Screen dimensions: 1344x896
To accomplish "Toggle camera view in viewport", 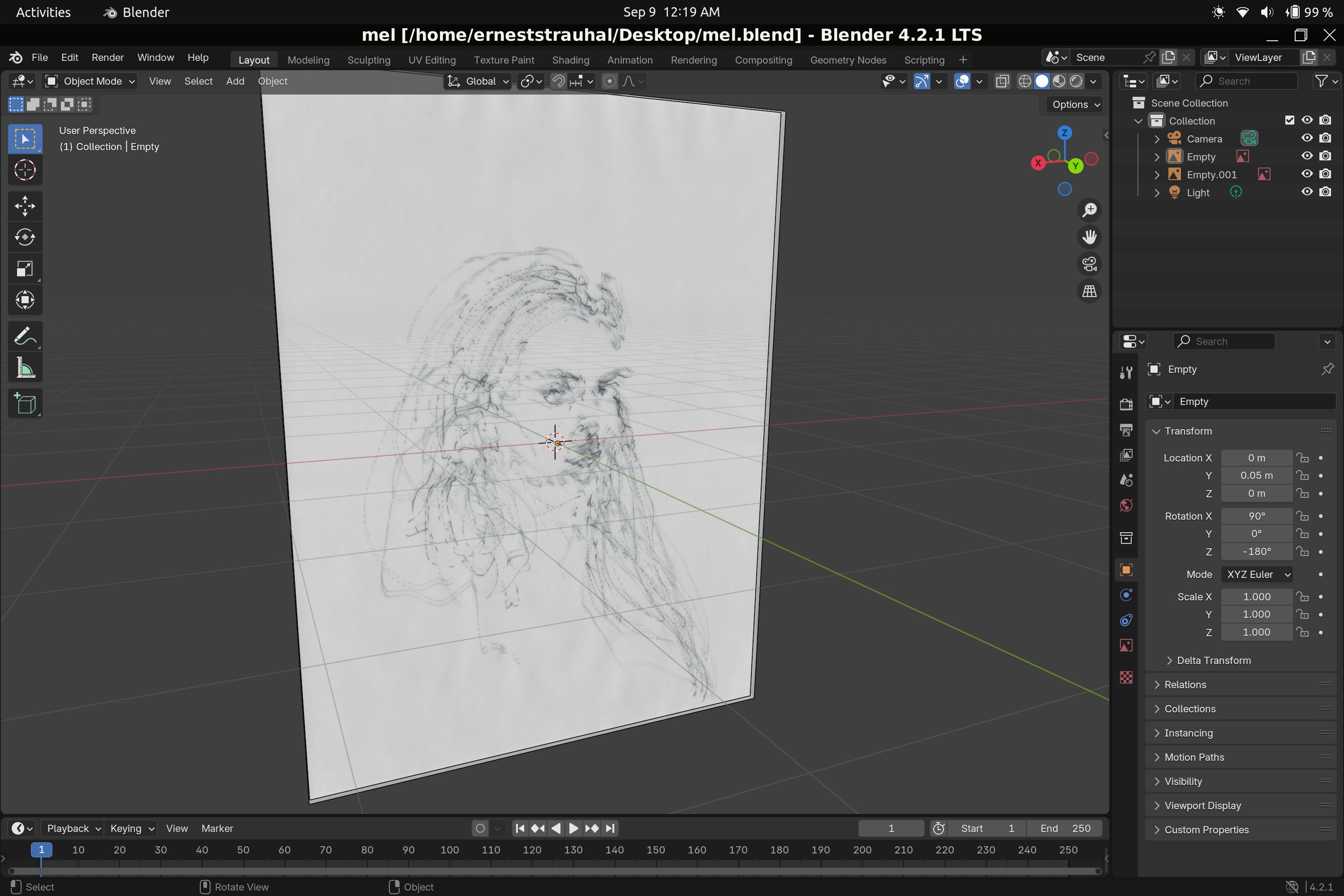I will pyautogui.click(x=1089, y=265).
